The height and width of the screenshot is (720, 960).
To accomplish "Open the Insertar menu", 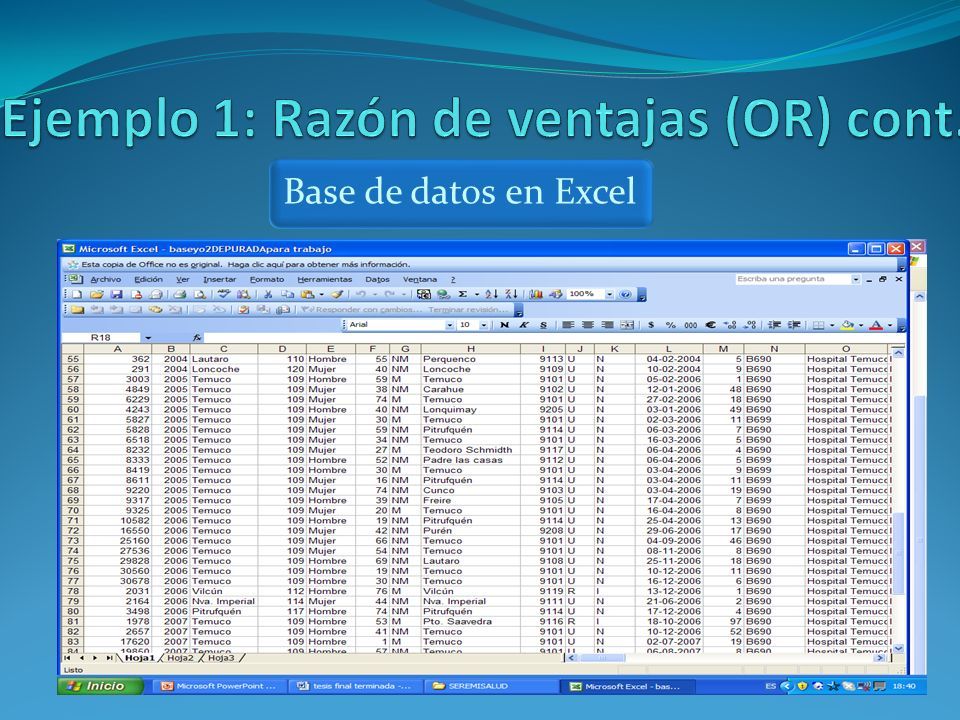I will click(x=219, y=279).
